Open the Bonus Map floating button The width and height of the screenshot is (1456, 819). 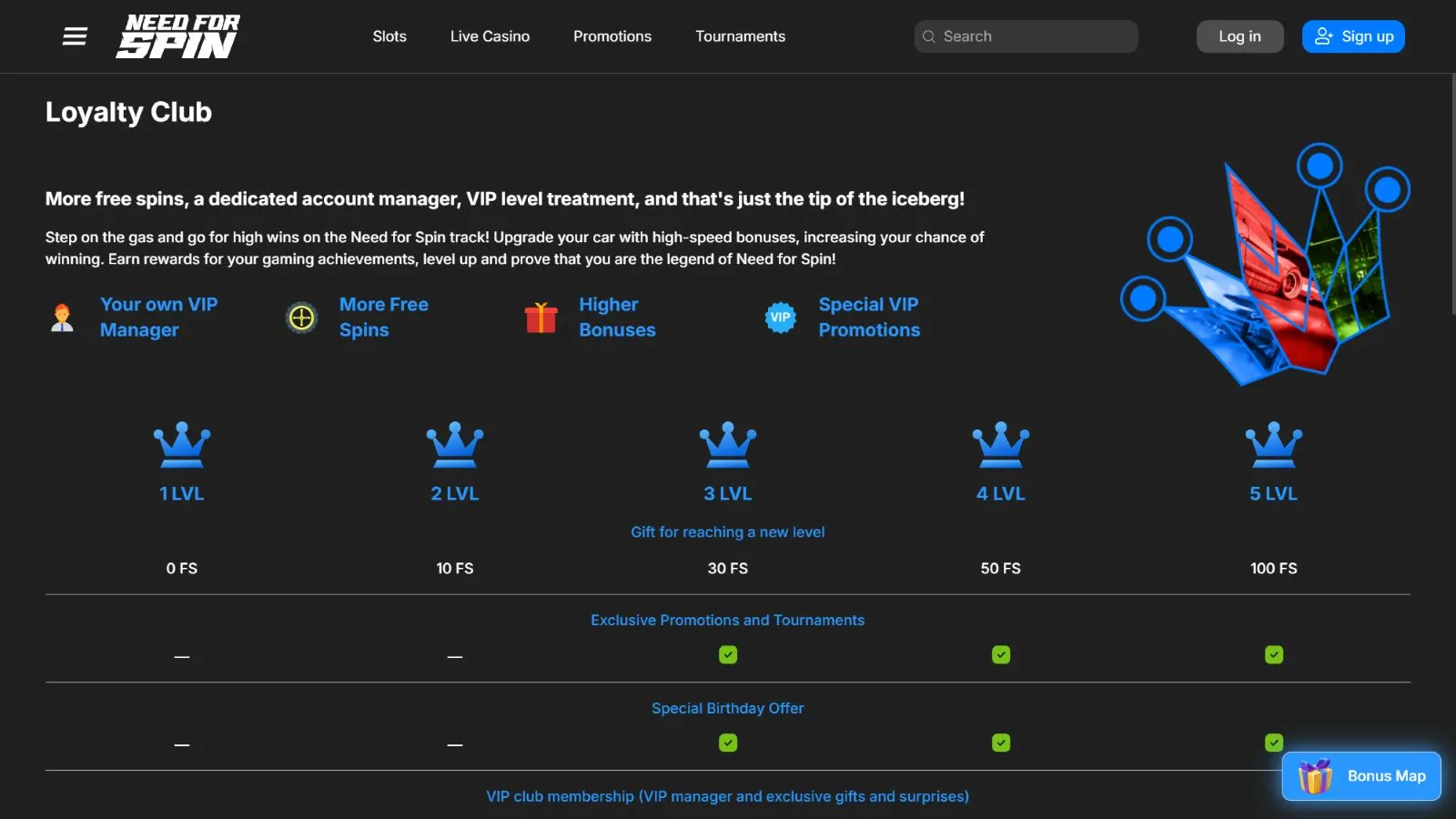pyautogui.click(x=1361, y=776)
